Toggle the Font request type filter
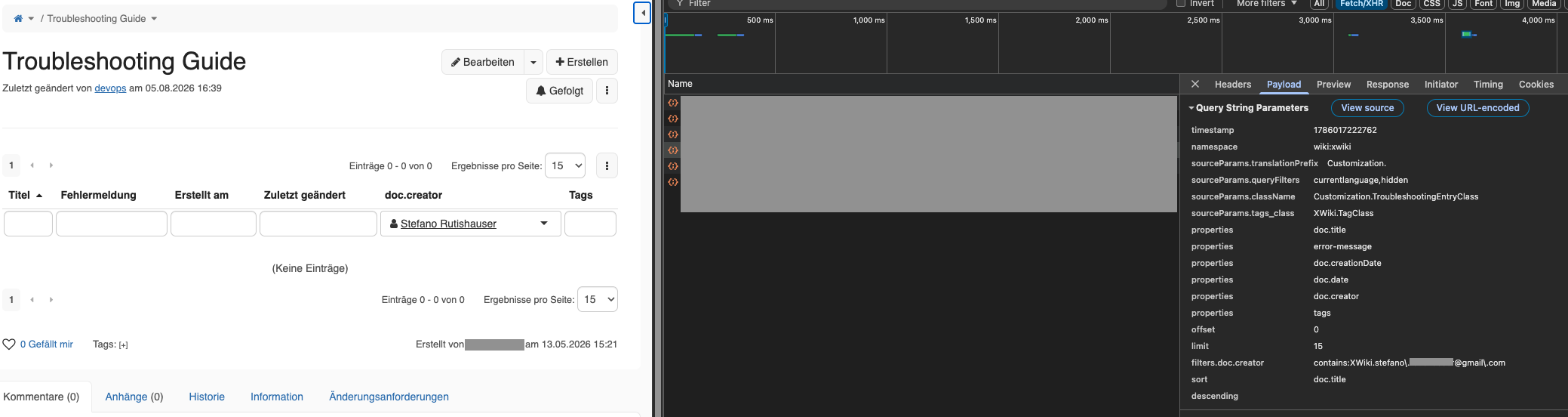This screenshot has height=417, width=1568. click(x=1483, y=4)
